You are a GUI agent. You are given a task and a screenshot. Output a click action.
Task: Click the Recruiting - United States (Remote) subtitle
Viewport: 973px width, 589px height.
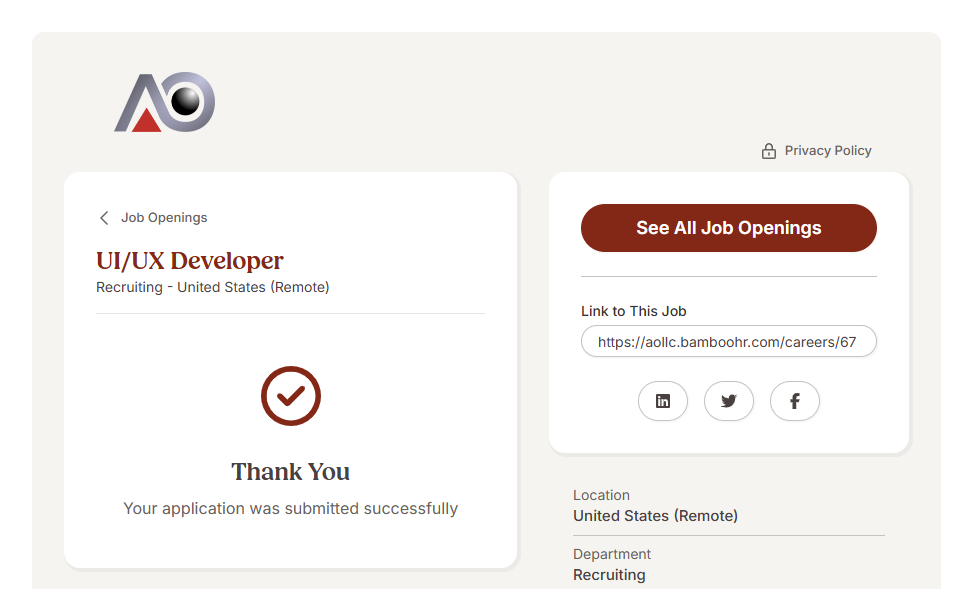212,287
